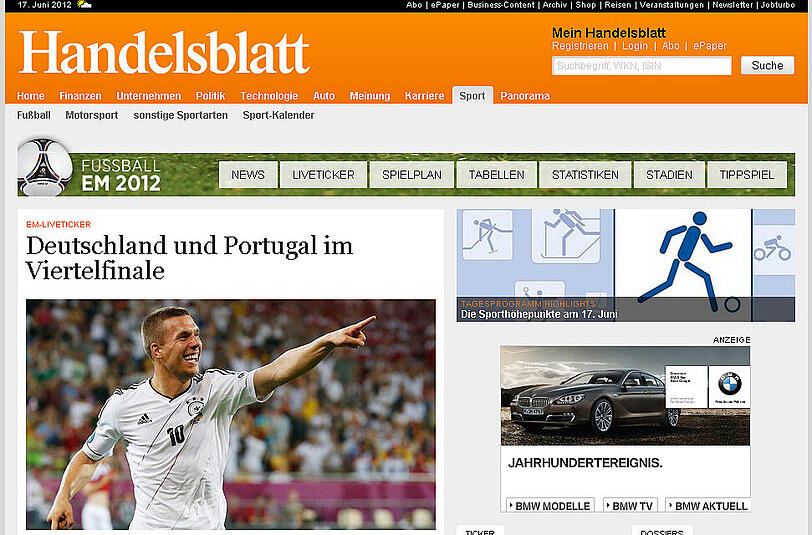Screen dimensions: 812x535
Task: Open the Handelsblatt logo
Action: coord(164,53)
